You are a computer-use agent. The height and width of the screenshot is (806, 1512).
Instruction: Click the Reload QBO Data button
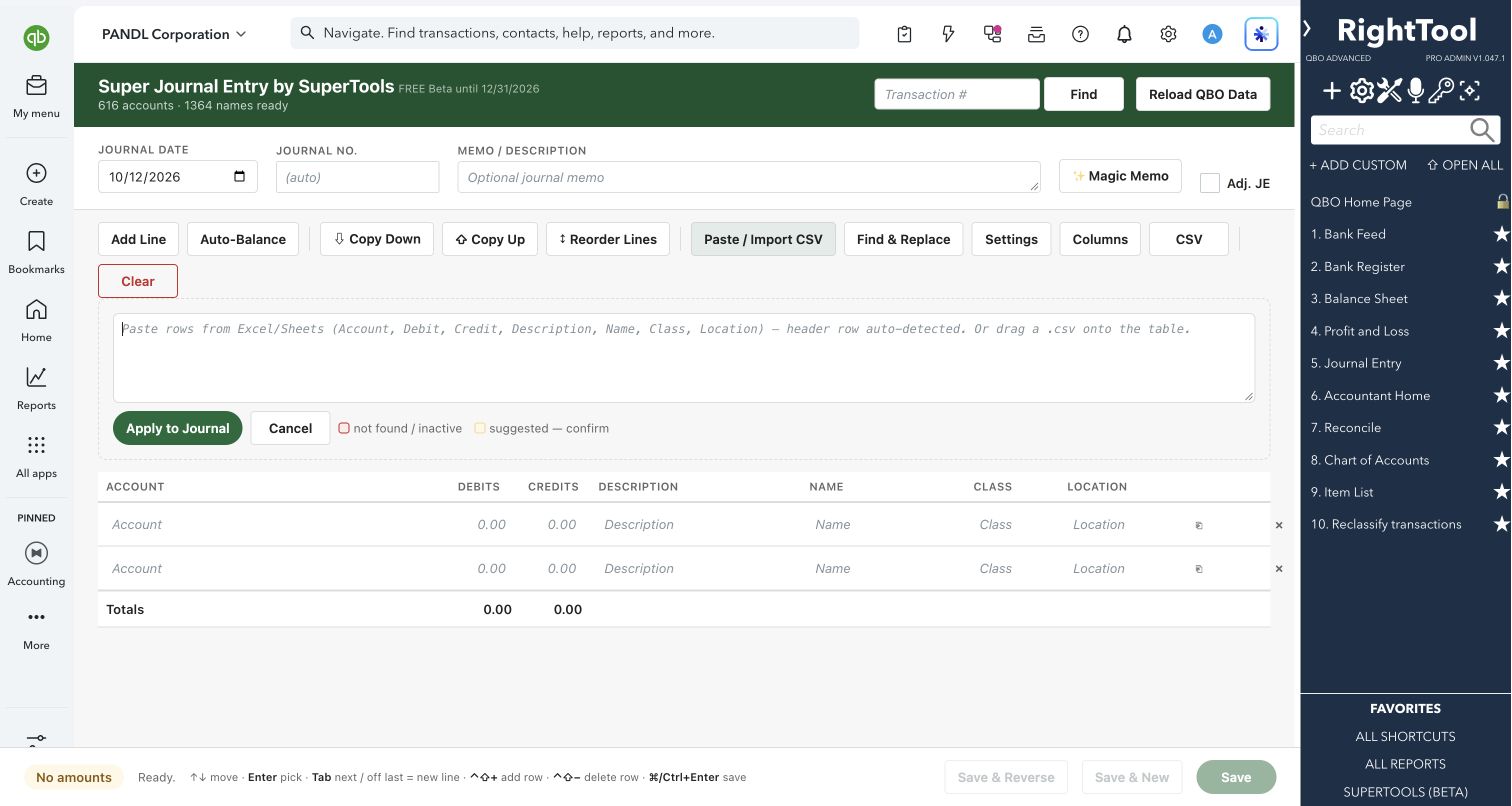(x=1203, y=94)
